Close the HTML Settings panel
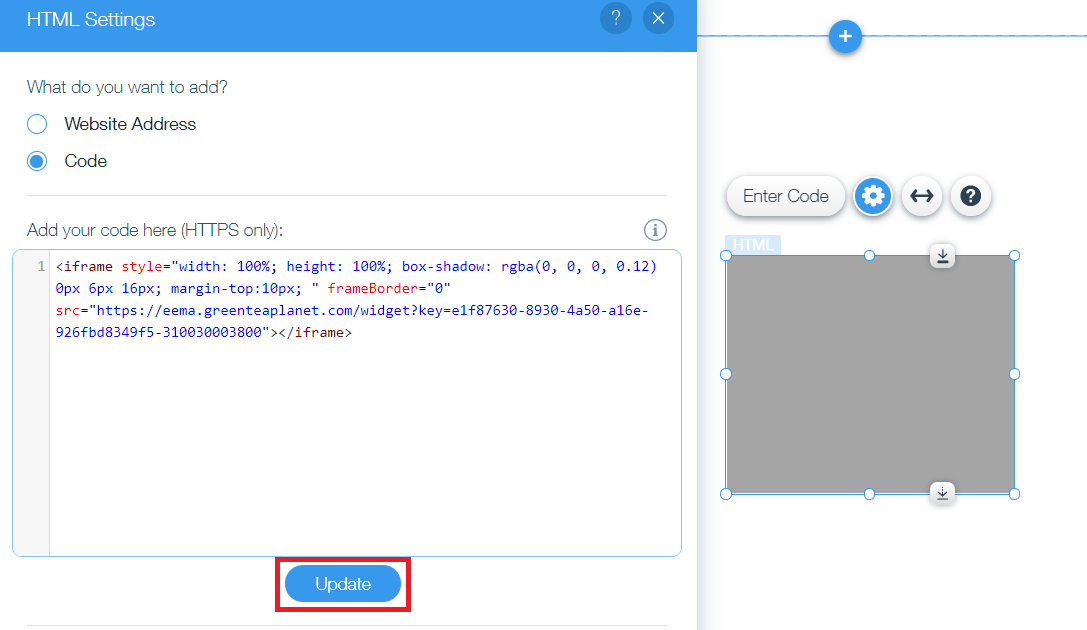The width and height of the screenshot is (1087, 630). [x=659, y=18]
